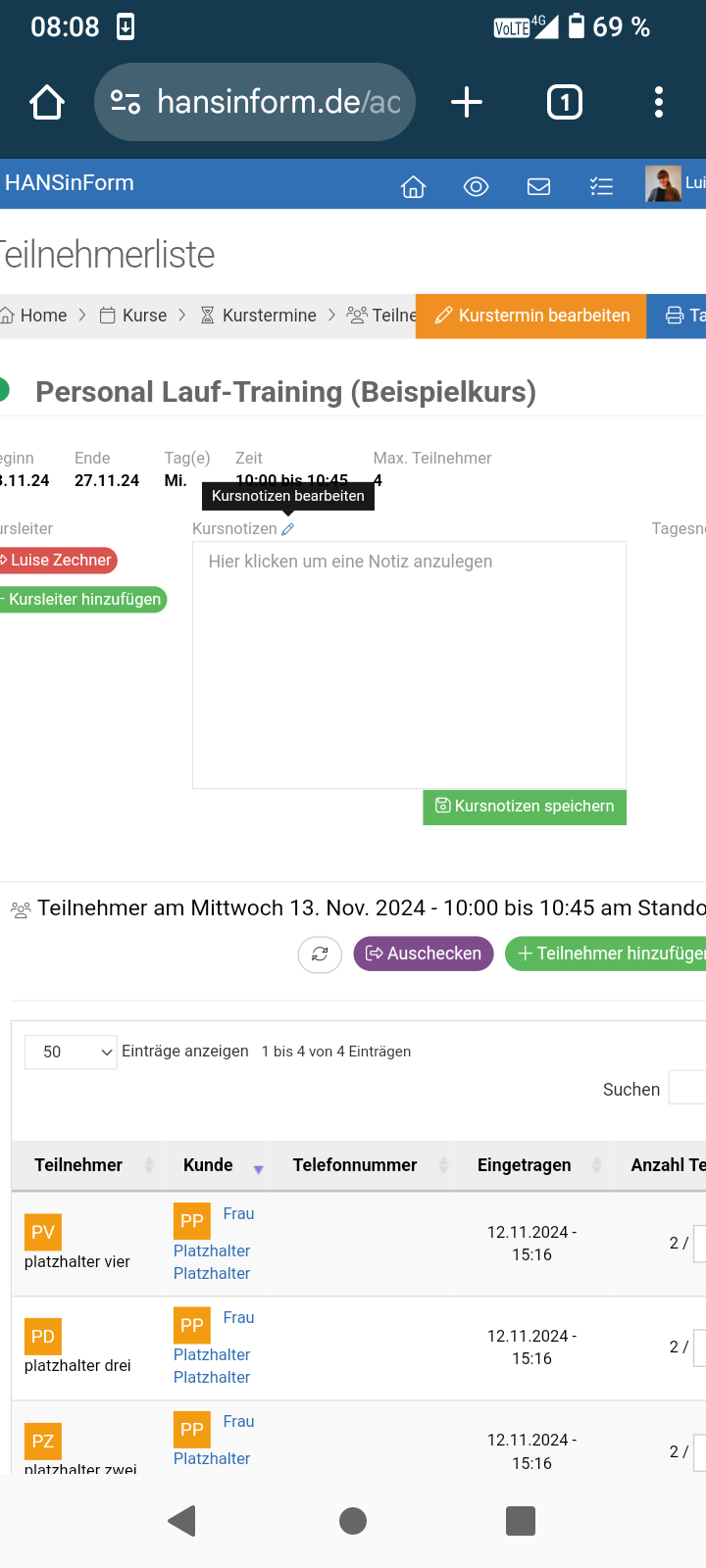Screen dimensions: 706x1568
Task: Click into the Kursnotizen text area
Action: coord(409,665)
